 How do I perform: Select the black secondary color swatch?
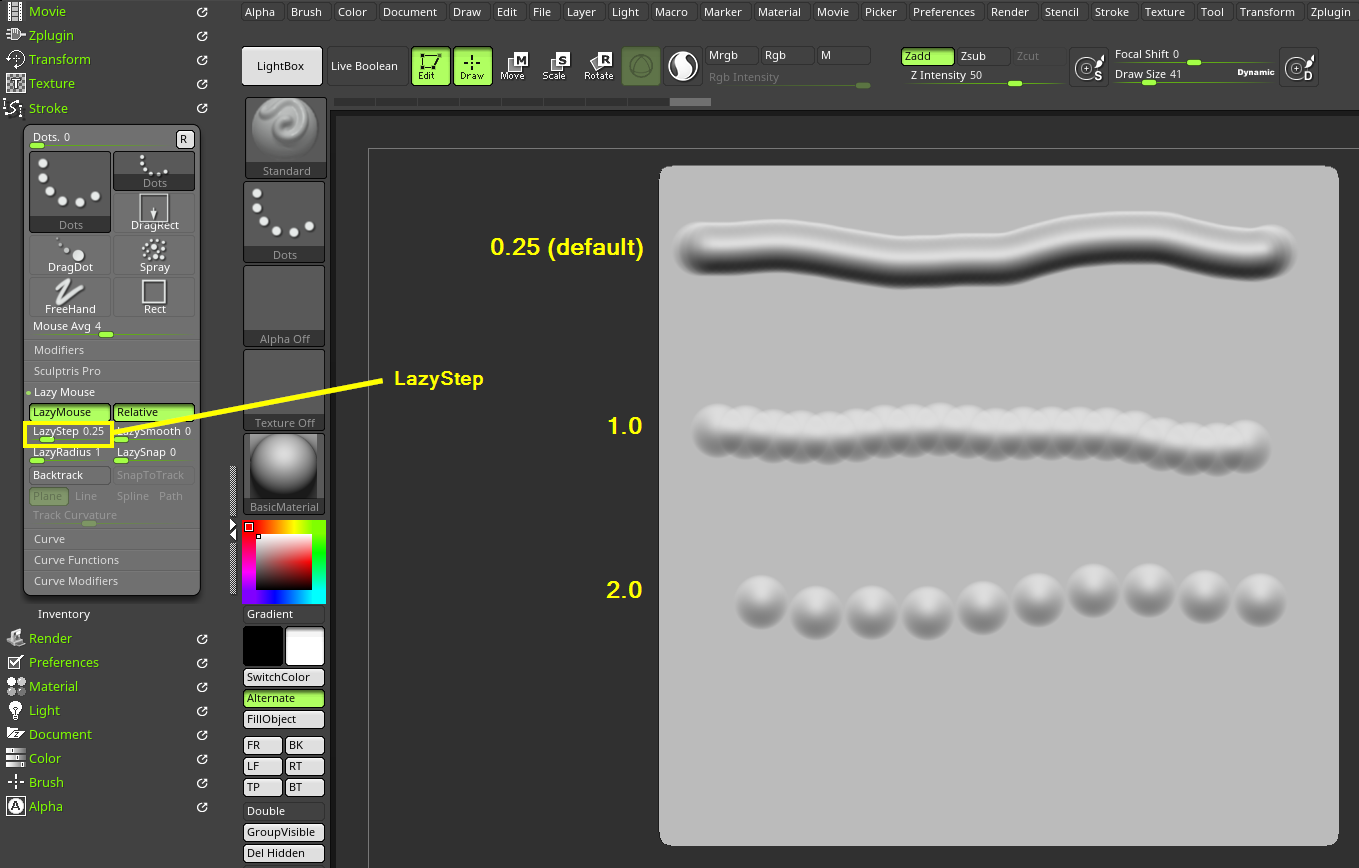264,647
